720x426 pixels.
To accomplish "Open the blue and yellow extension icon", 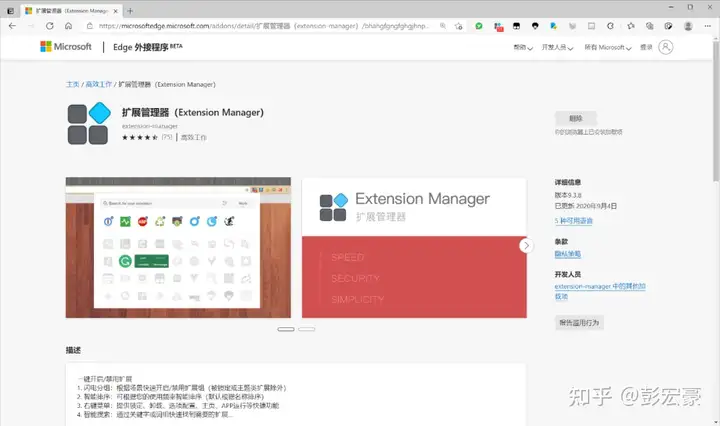I will [554, 26].
